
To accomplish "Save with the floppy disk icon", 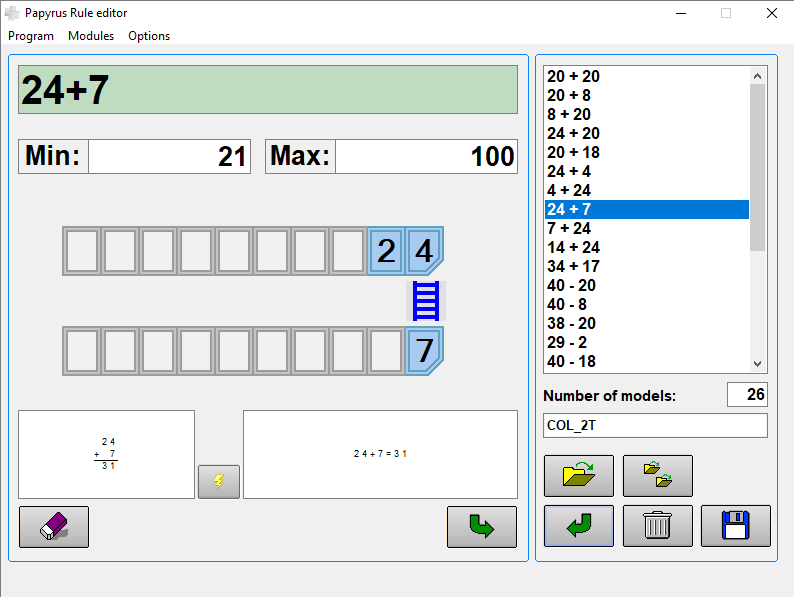I will 735,526.
